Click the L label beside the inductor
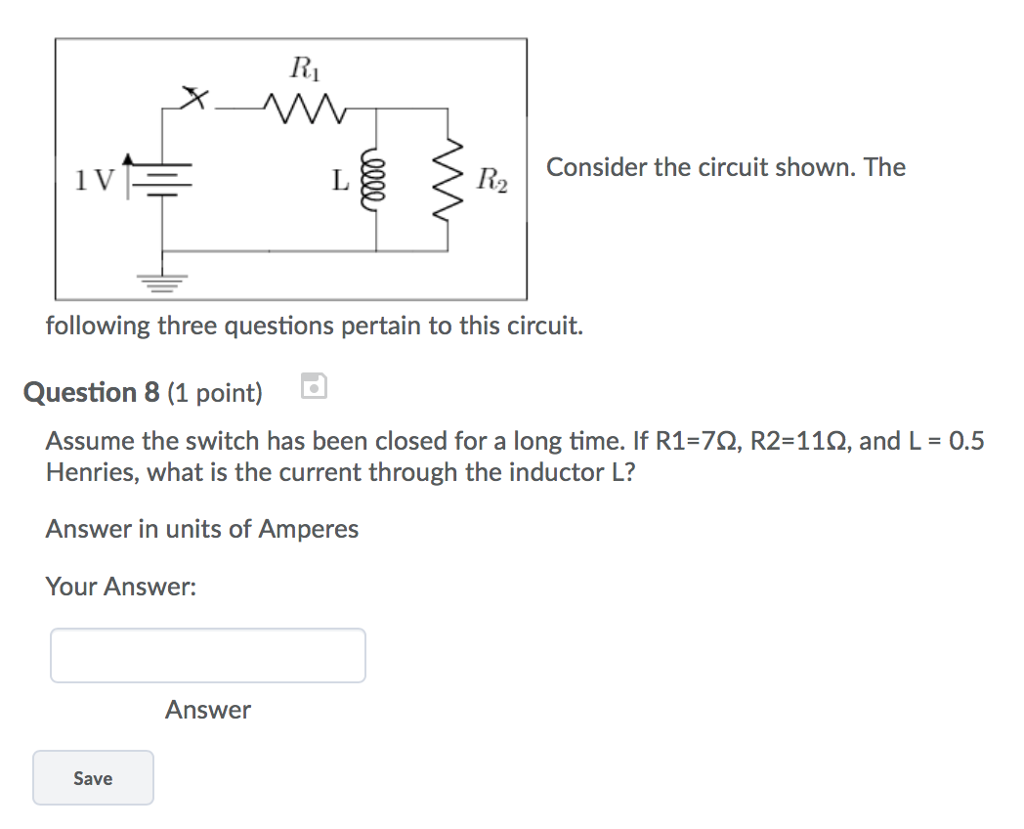This screenshot has height=829, width=1024. [x=339, y=178]
